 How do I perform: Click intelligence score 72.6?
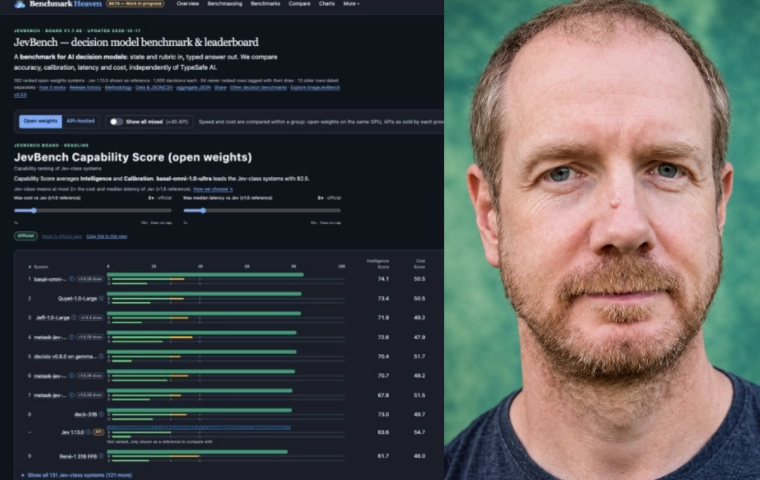[383, 337]
